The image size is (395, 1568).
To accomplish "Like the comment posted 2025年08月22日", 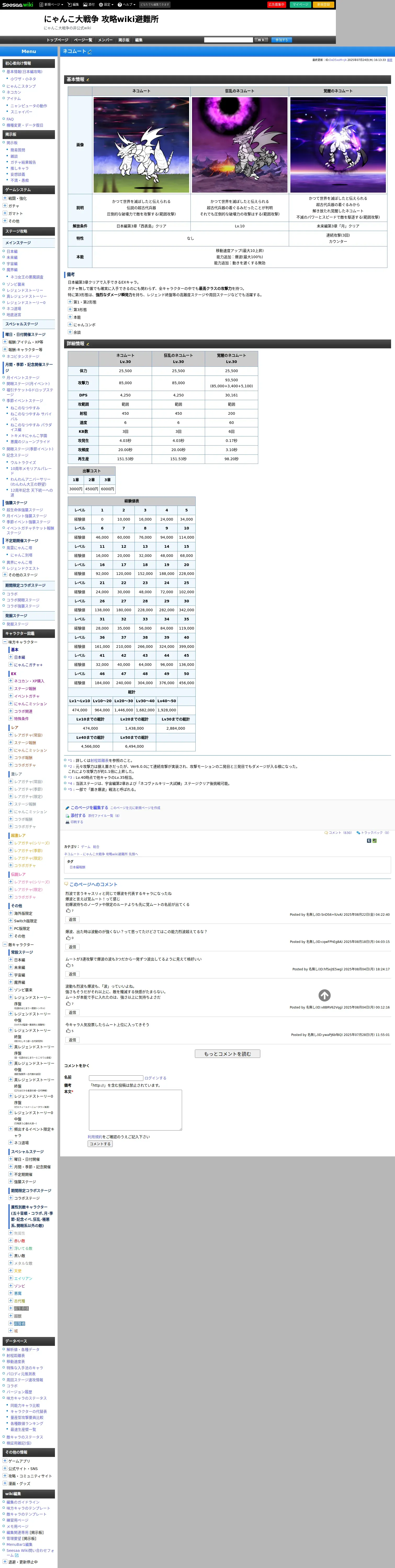I will point(68,910).
